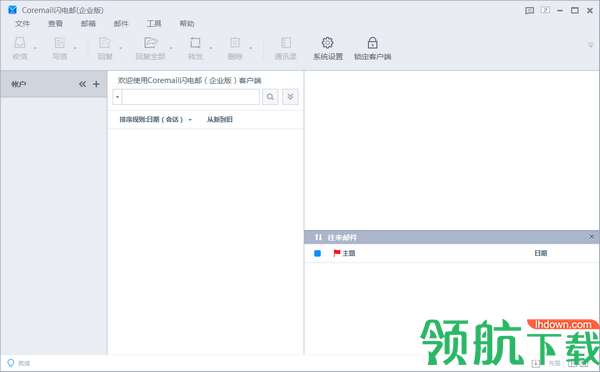Click the 欢迎使用Coremail闪电邮 welcome text
This screenshot has width=600, height=372.
189,80
